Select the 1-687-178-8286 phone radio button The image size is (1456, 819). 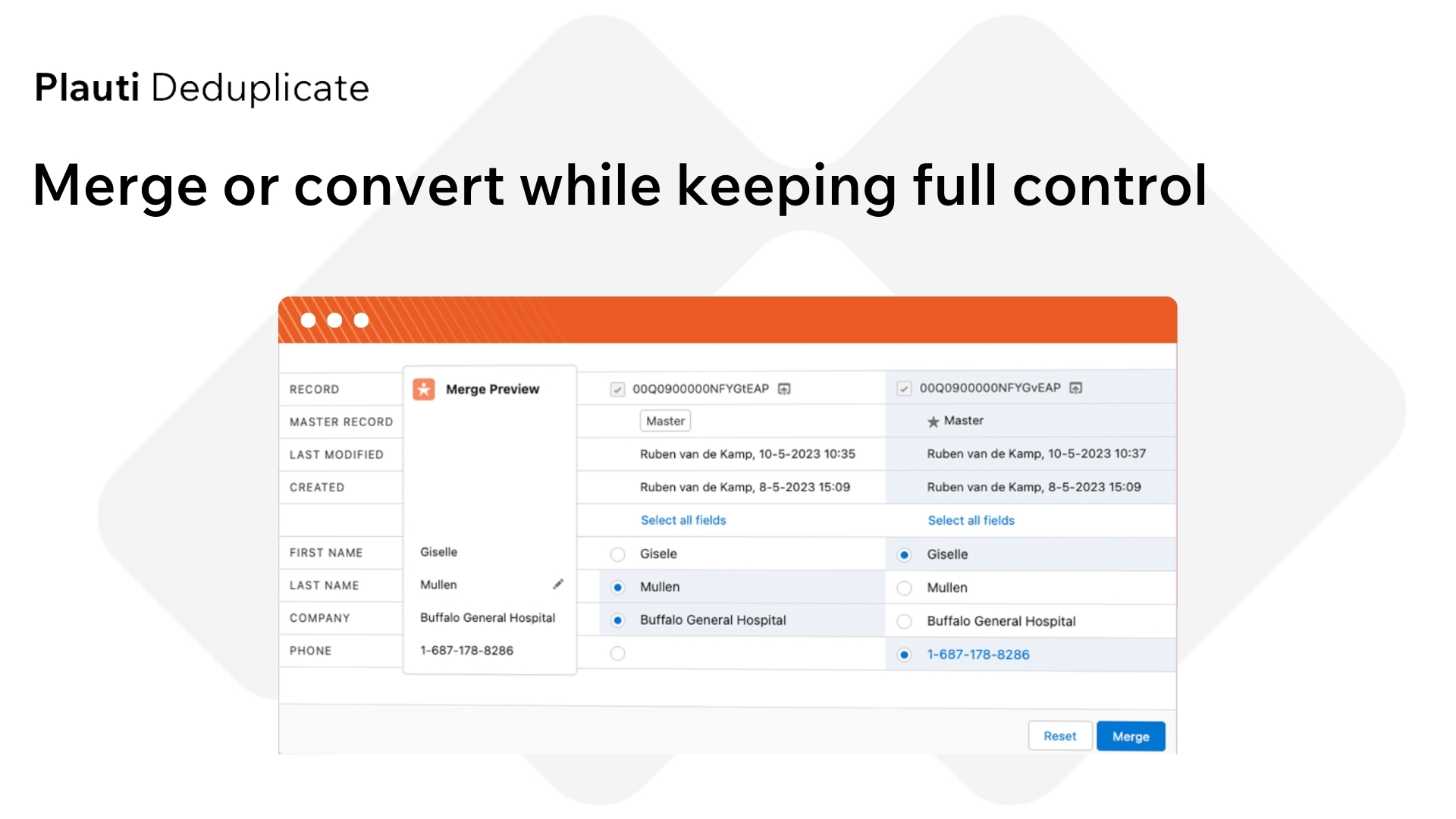tap(904, 655)
